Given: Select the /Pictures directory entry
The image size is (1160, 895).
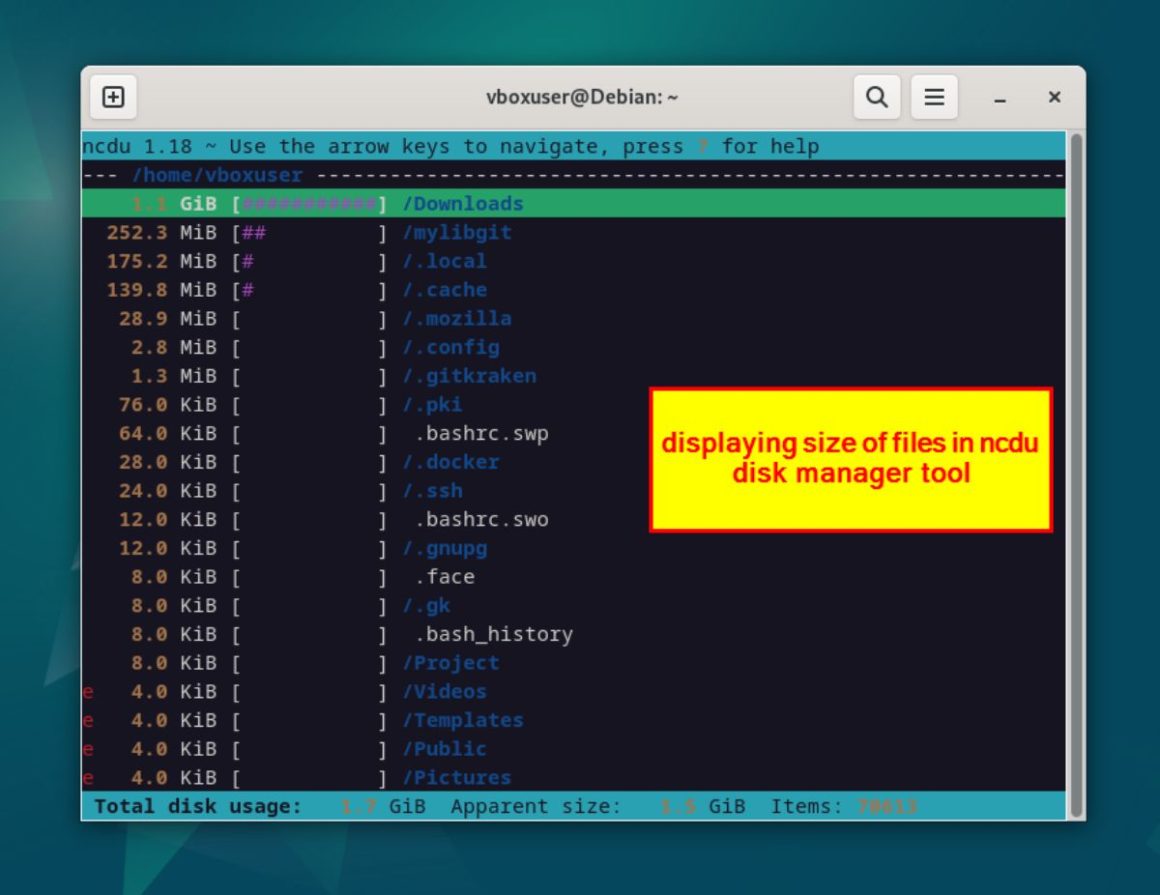Looking at the screenshot, I should click(457, 777).
